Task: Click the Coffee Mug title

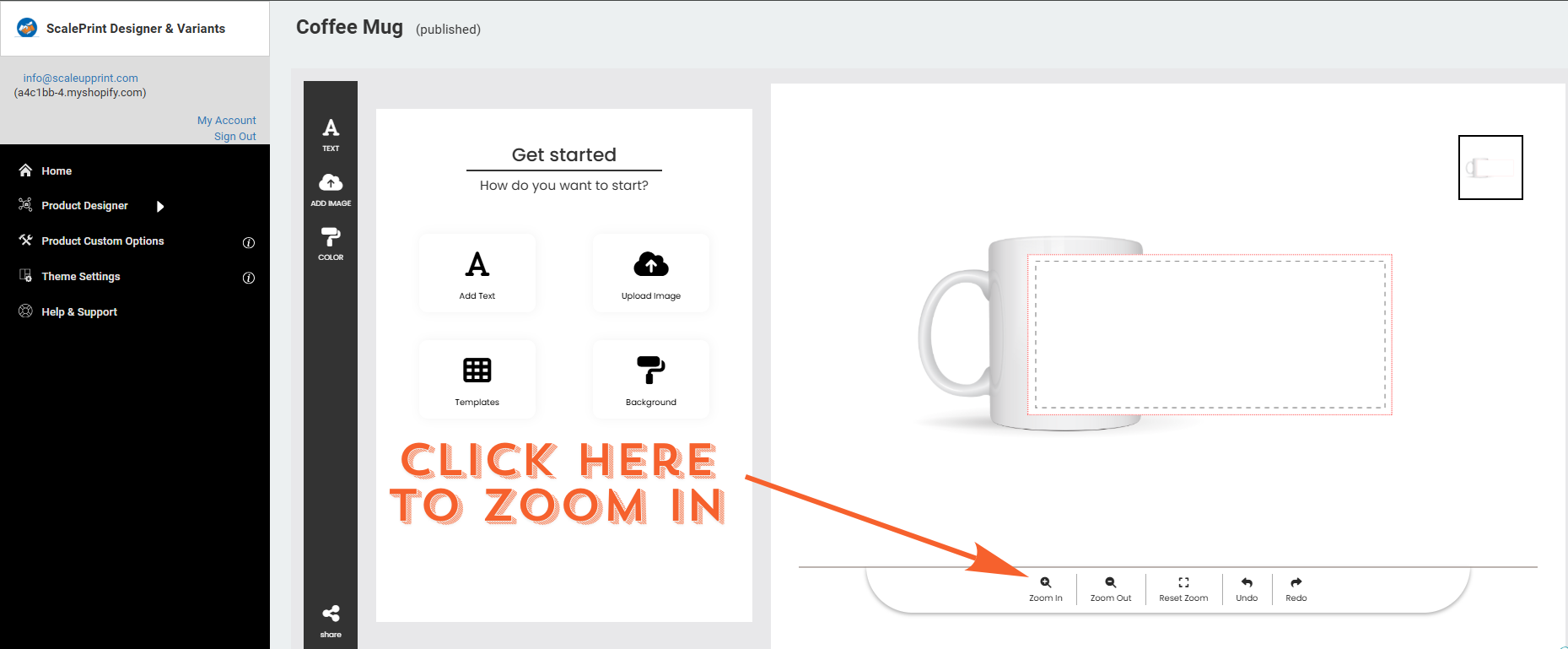Action: pyautogui.click(x=349, y=27)
